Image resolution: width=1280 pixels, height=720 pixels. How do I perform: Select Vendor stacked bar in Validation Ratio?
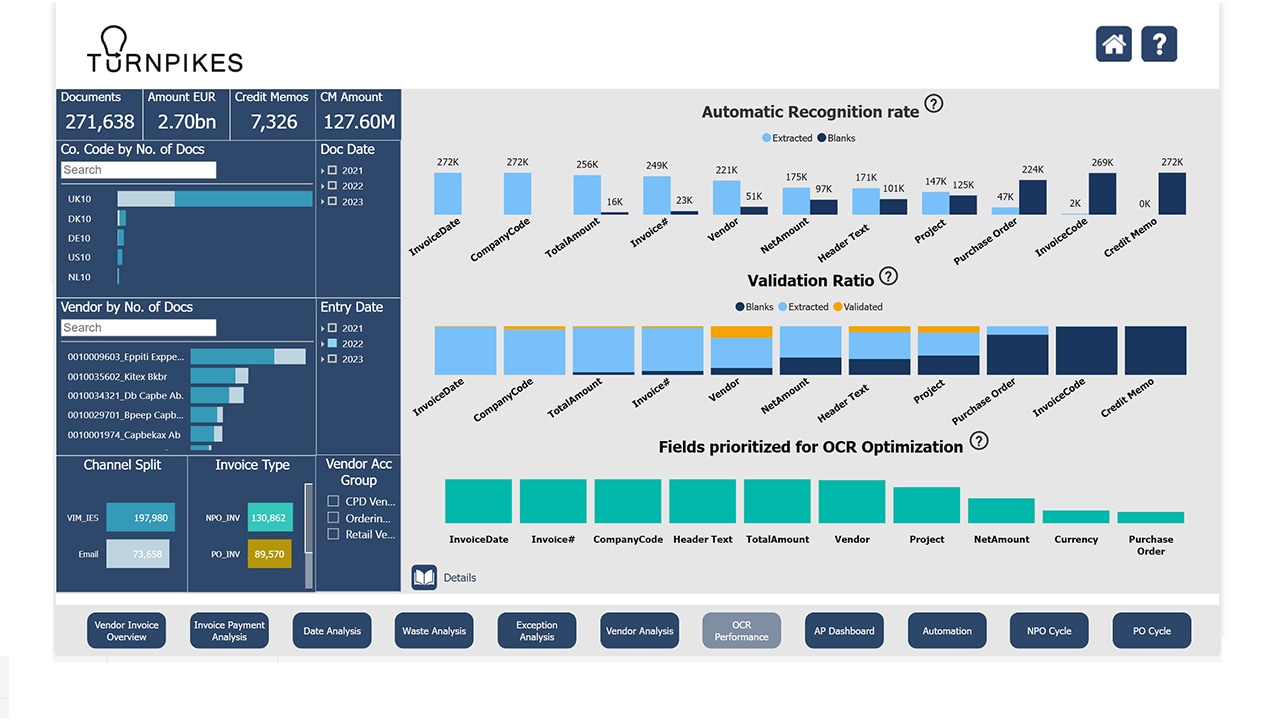click(x=742, y=350)
